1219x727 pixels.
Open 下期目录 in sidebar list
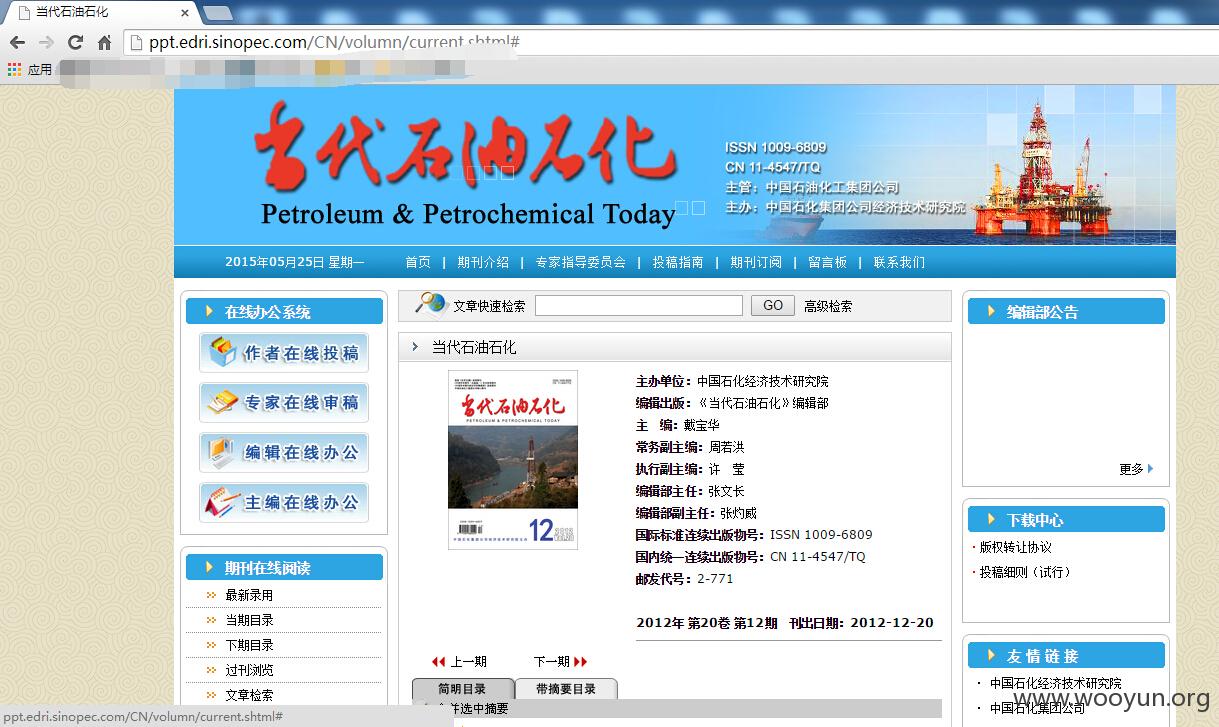(249, 645)
